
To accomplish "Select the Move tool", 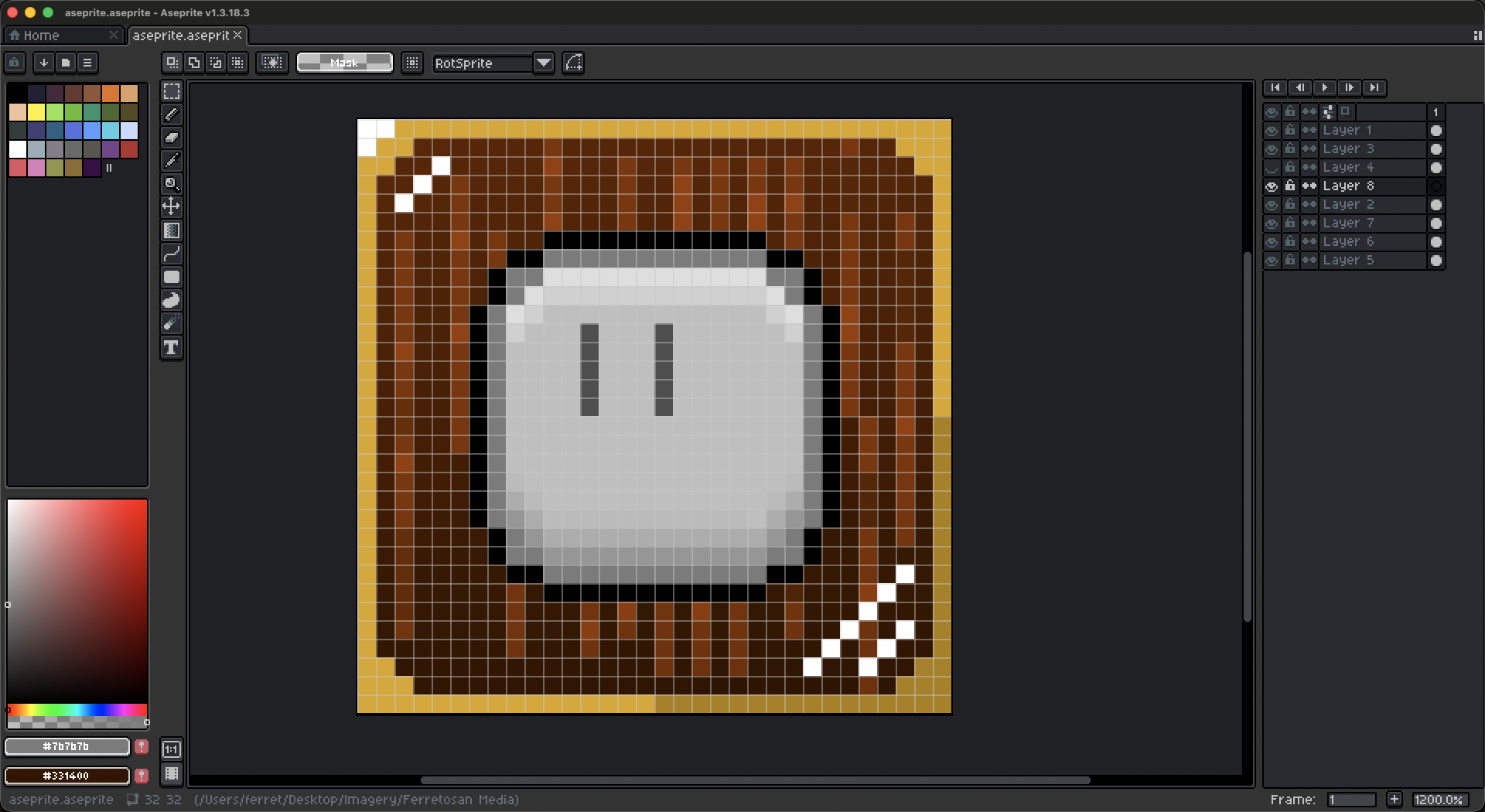I will (172, 206).
